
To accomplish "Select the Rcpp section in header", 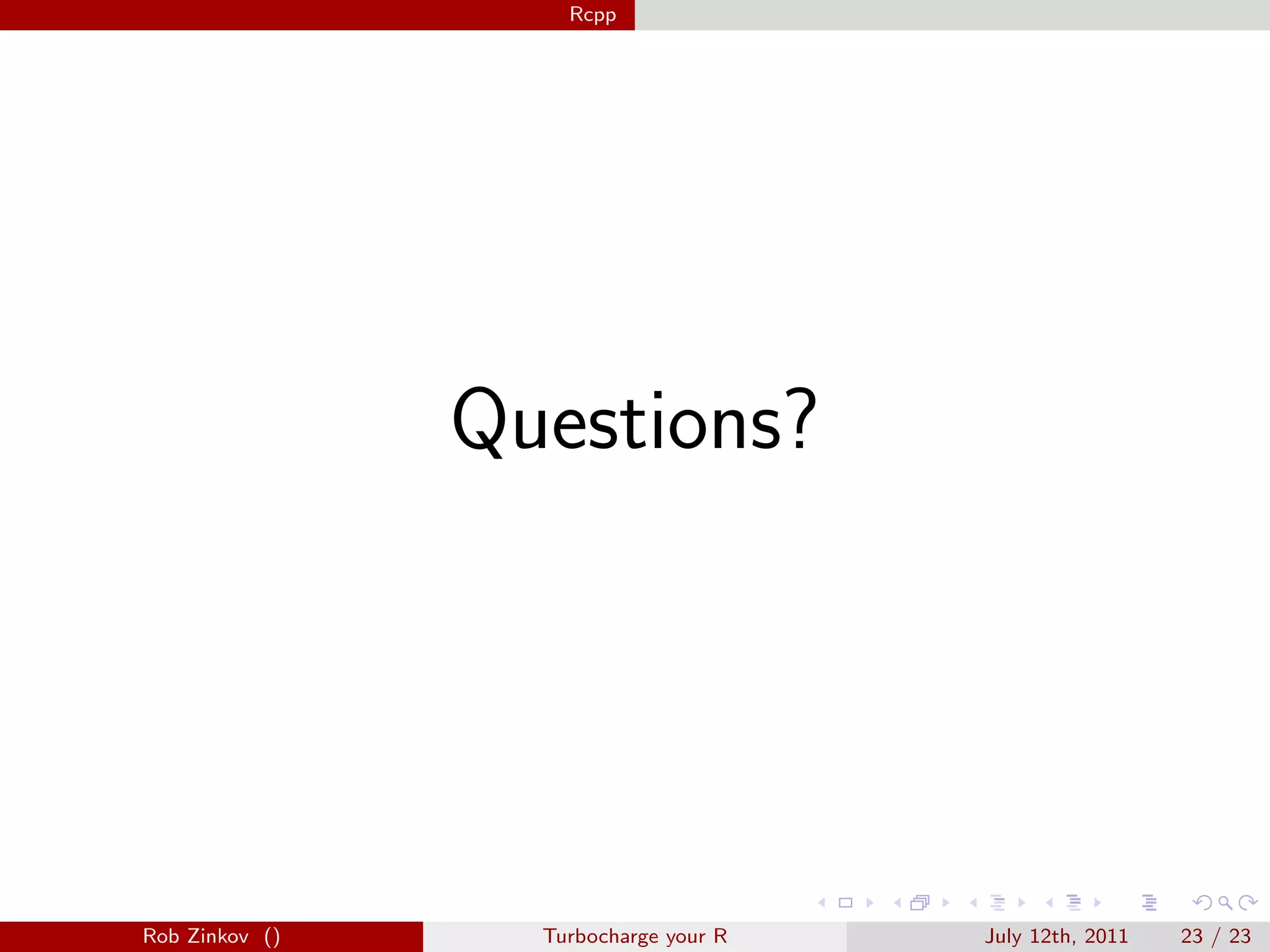I will [x=593, y=15].
